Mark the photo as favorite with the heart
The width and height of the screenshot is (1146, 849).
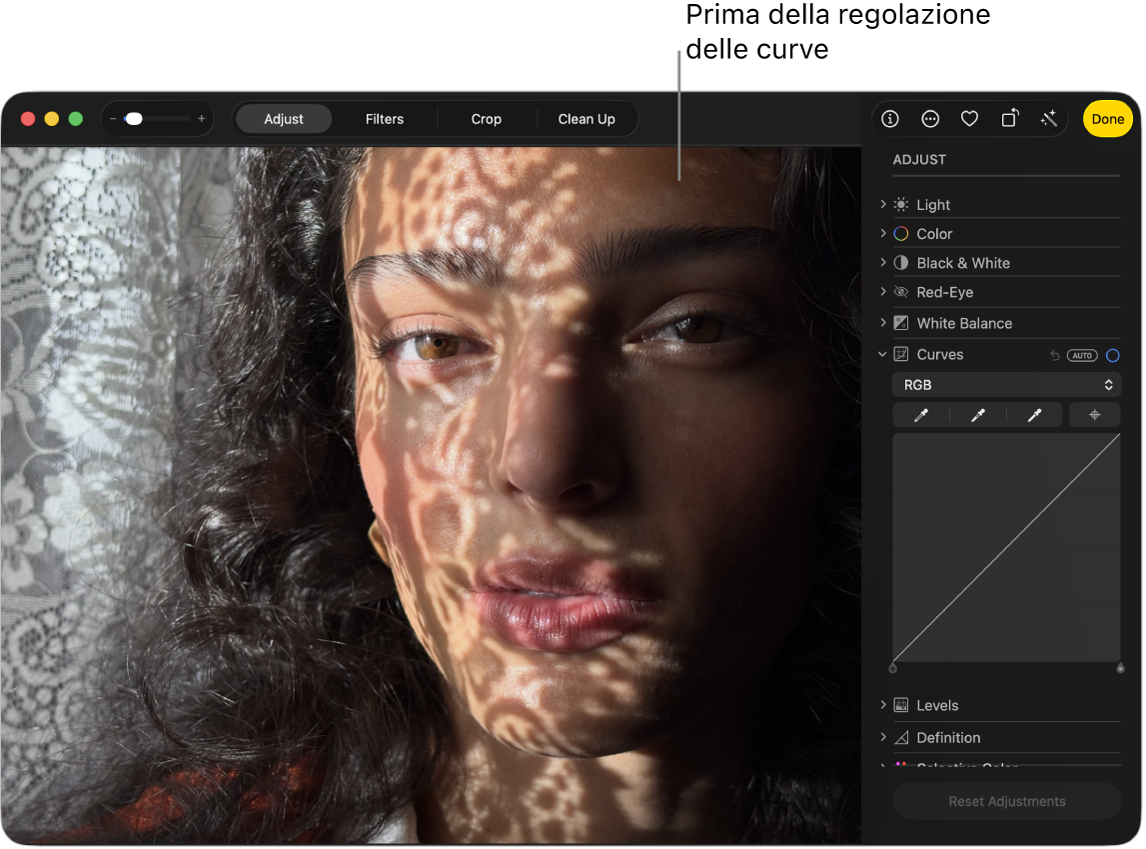(x=969, y=119)
